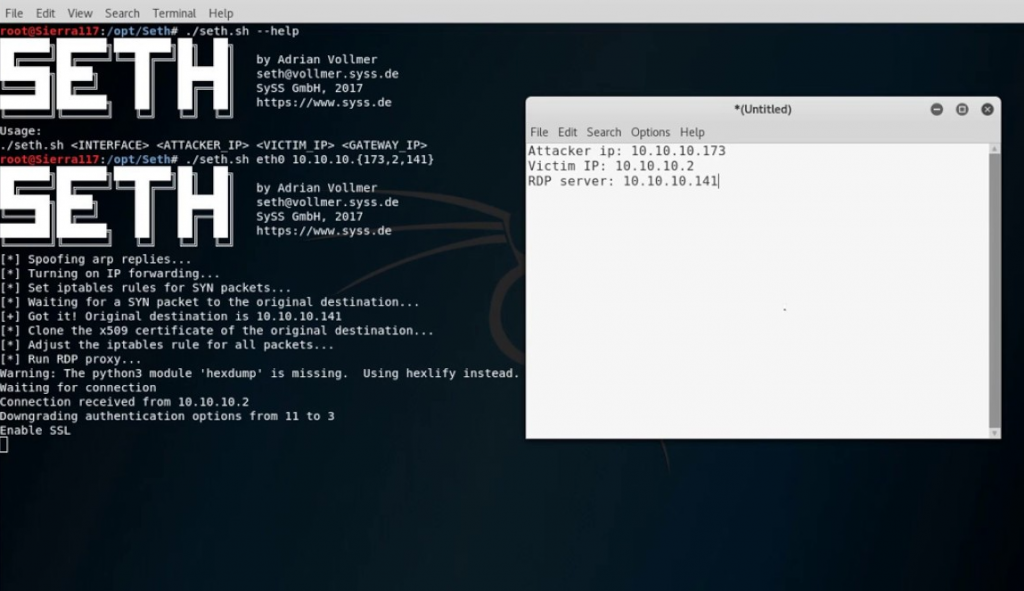Click 'Attacker ip: 10.10.10.173' line in editor
The image size is (1024, 591).
(627, 151)
